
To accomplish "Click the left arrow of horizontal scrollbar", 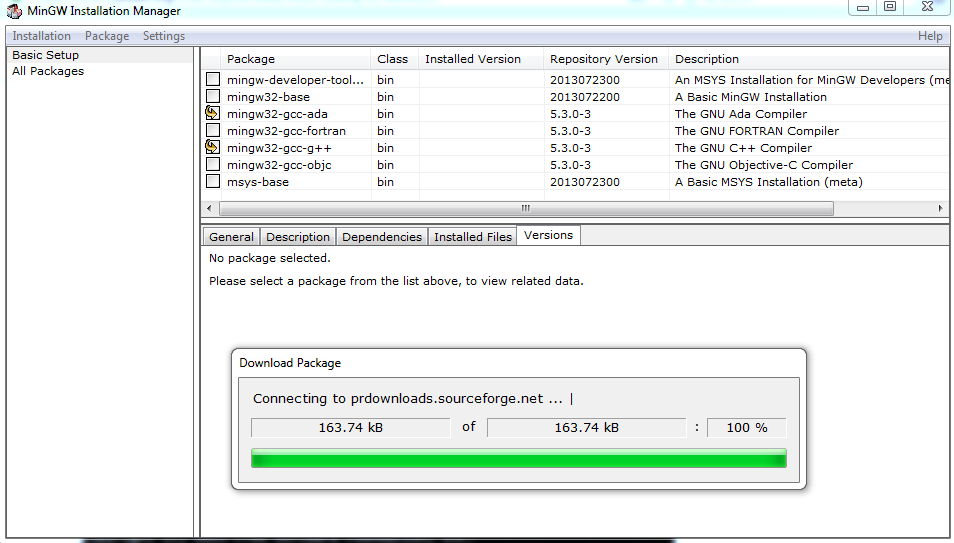I will pyautogui.click(x=209, y=208).
